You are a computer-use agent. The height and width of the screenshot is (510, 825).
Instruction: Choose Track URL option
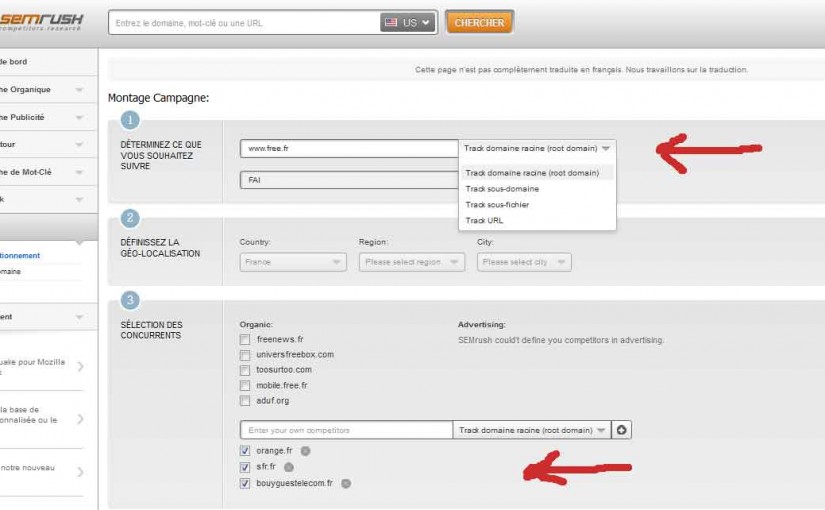coord(484,221)
